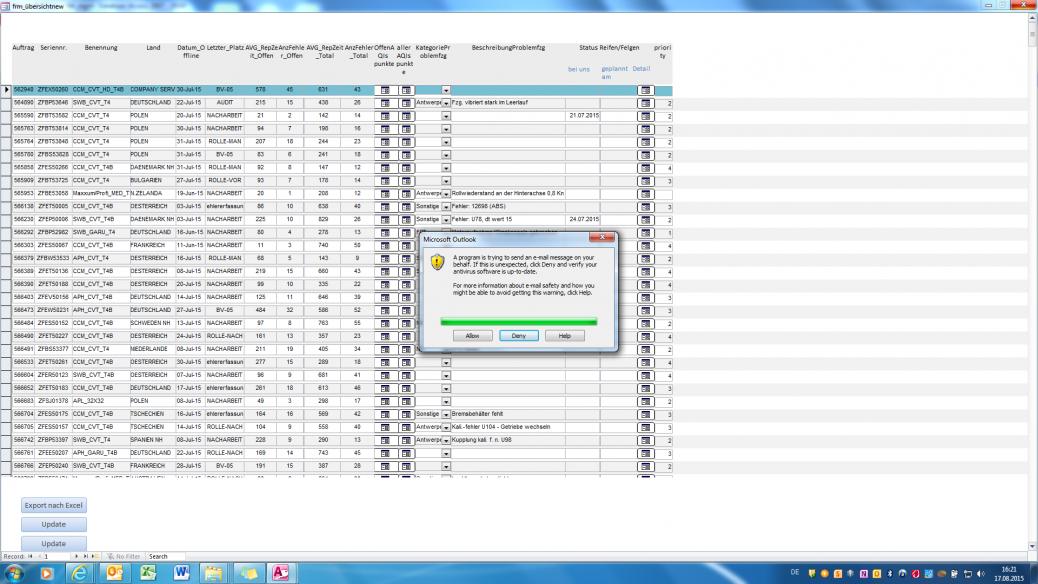
Task: Open aller AQIs icon for Auftrag 566761
Action: 406,454
